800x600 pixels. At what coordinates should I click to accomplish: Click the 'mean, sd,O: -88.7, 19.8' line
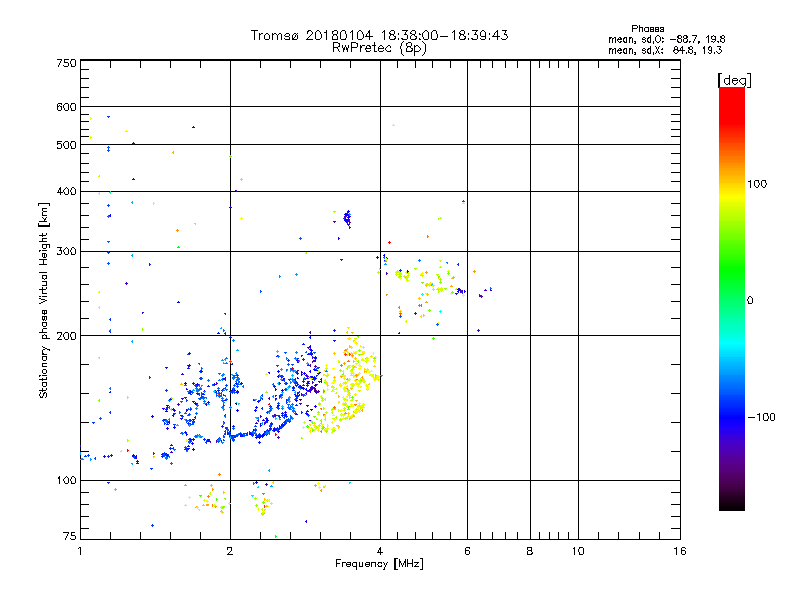click(666, 39)
